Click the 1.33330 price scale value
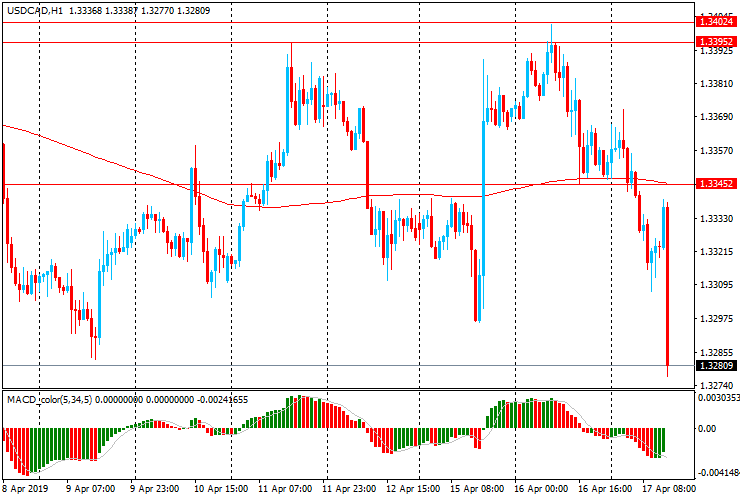 coord(716,219)
